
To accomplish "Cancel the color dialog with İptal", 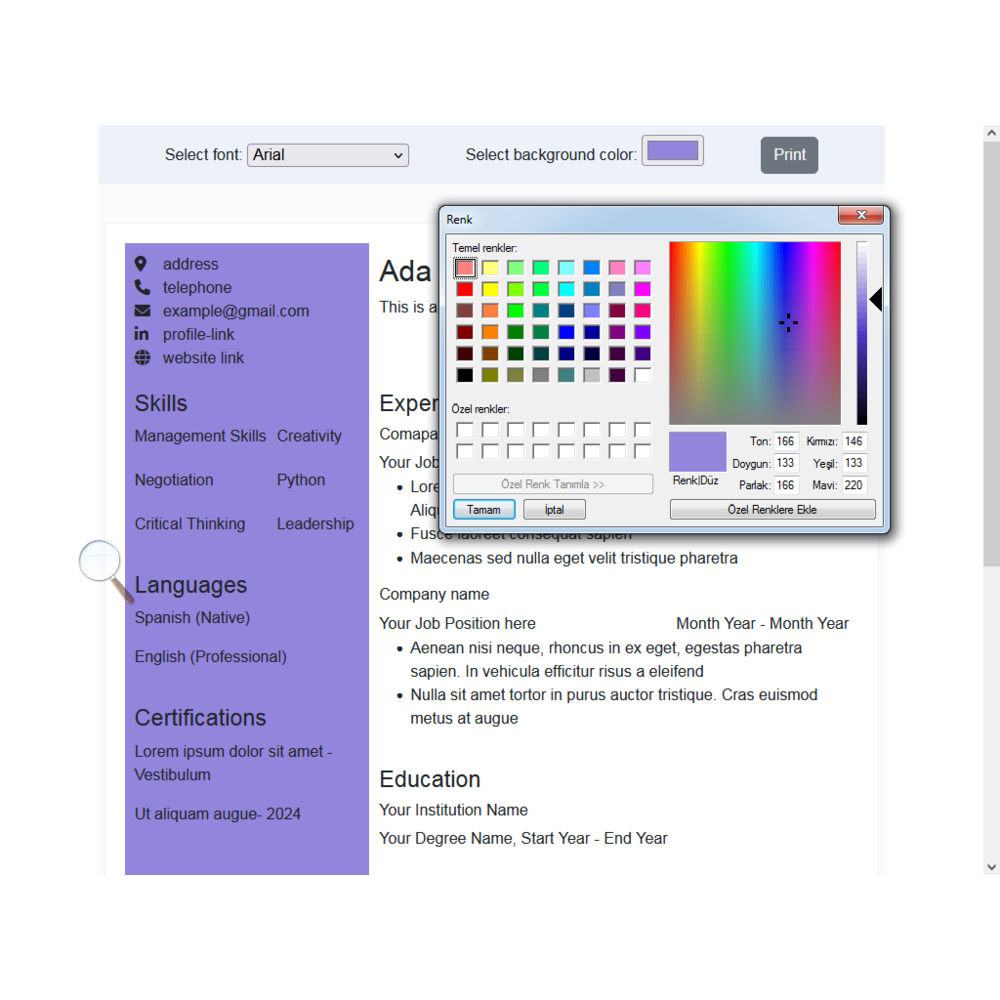I will point(554,510).
